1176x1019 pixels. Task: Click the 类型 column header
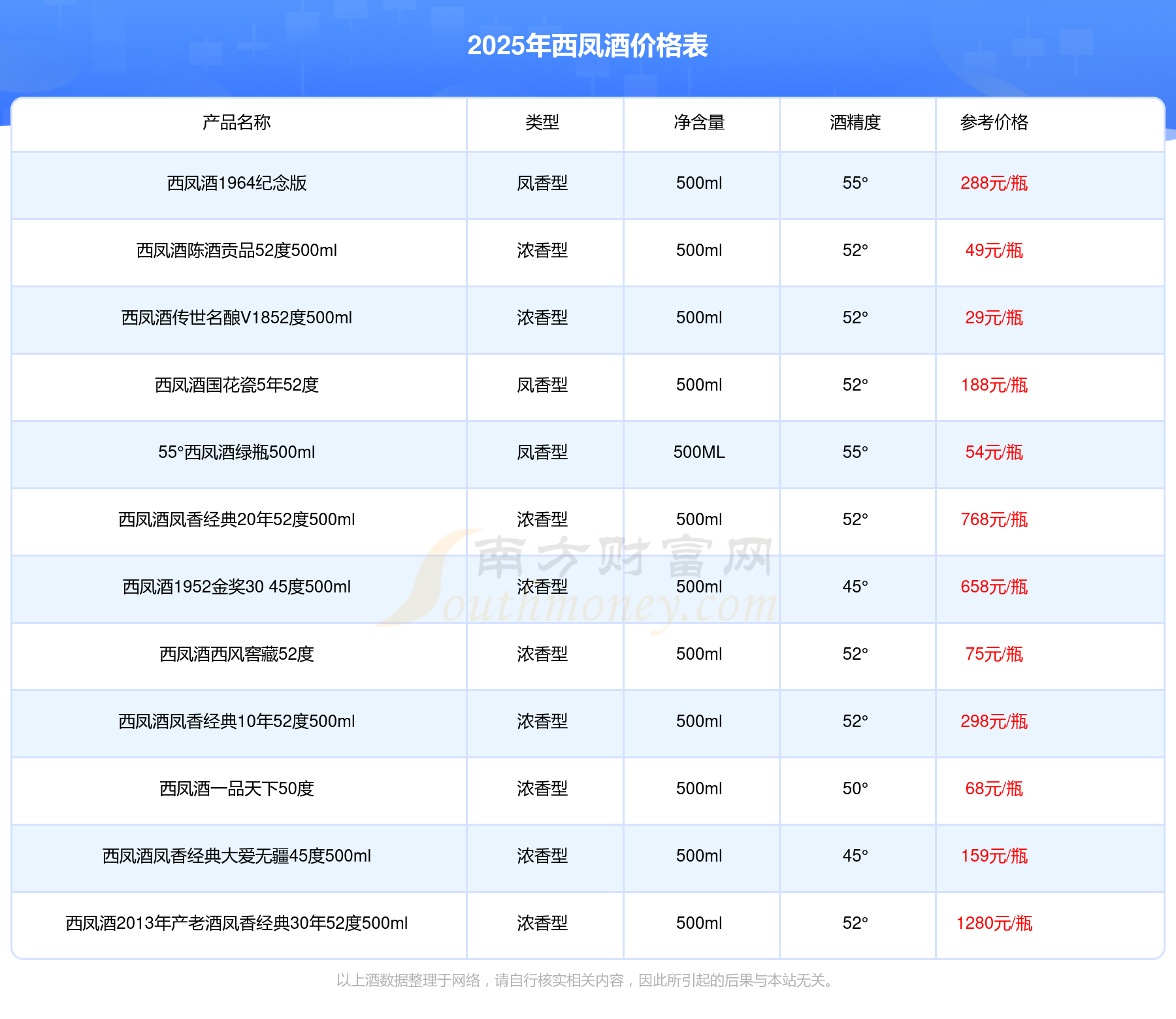tap(542, 122)
